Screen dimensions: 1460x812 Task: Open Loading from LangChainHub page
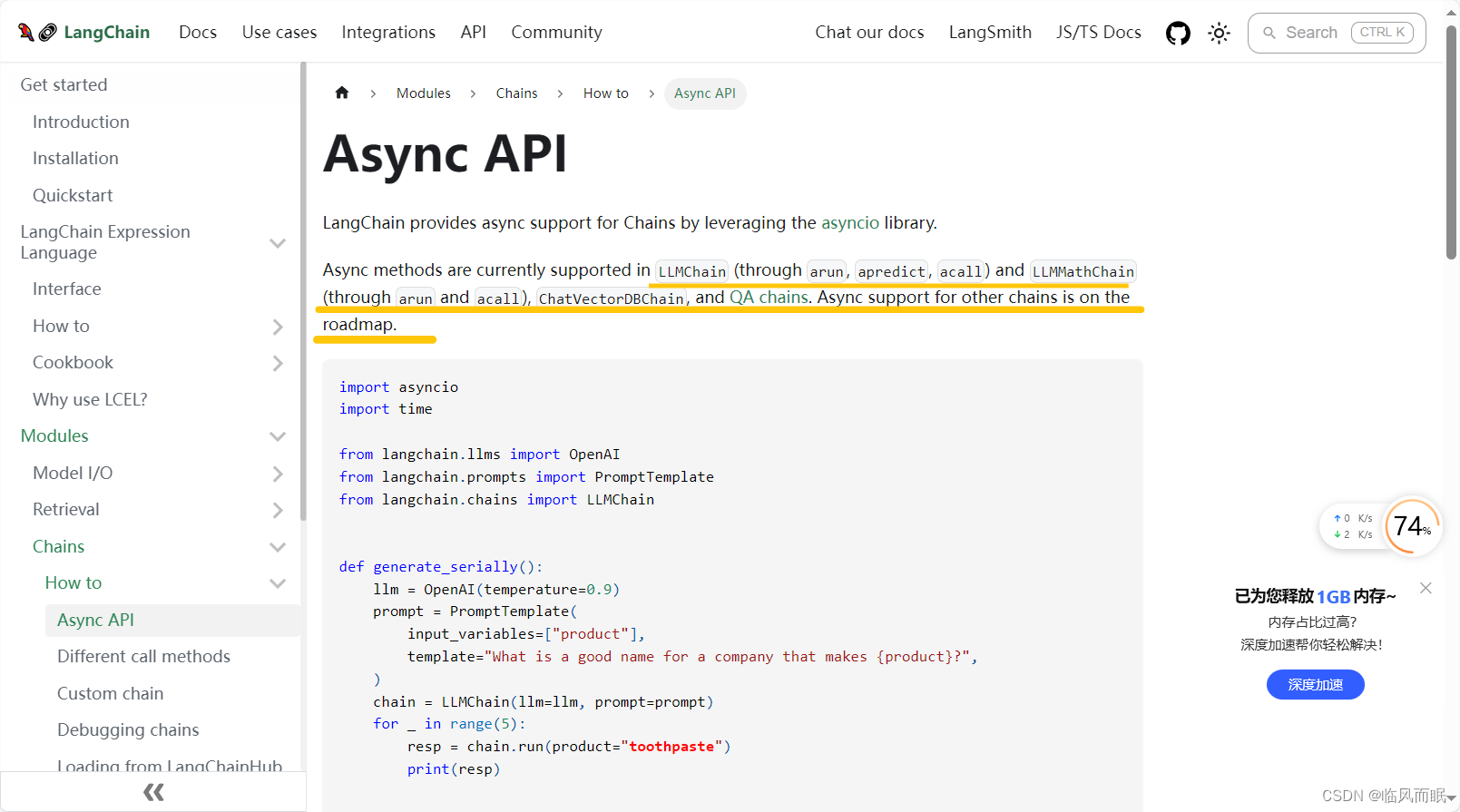point(170,766)
